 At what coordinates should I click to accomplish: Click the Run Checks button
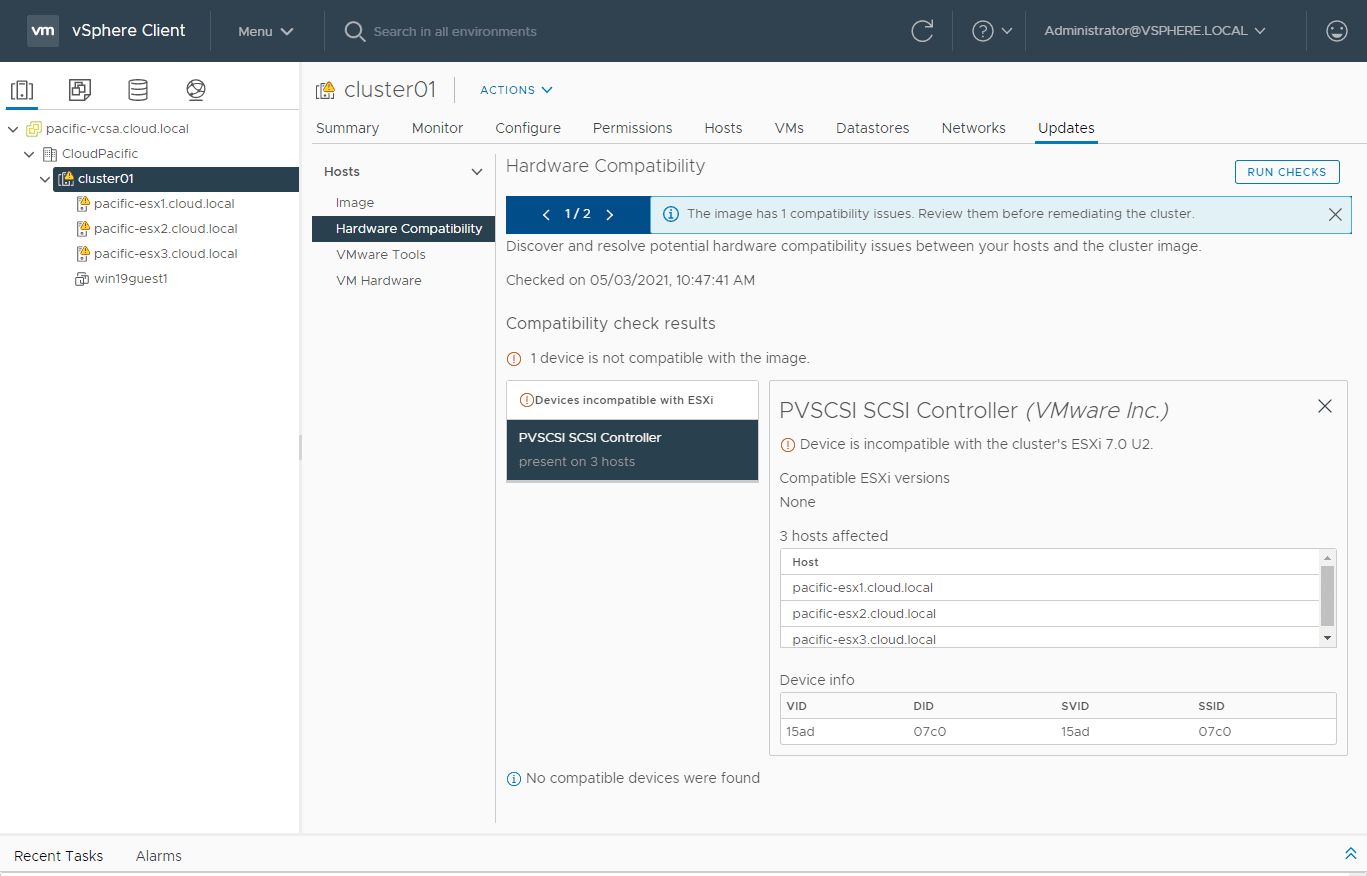(1286, 172)
